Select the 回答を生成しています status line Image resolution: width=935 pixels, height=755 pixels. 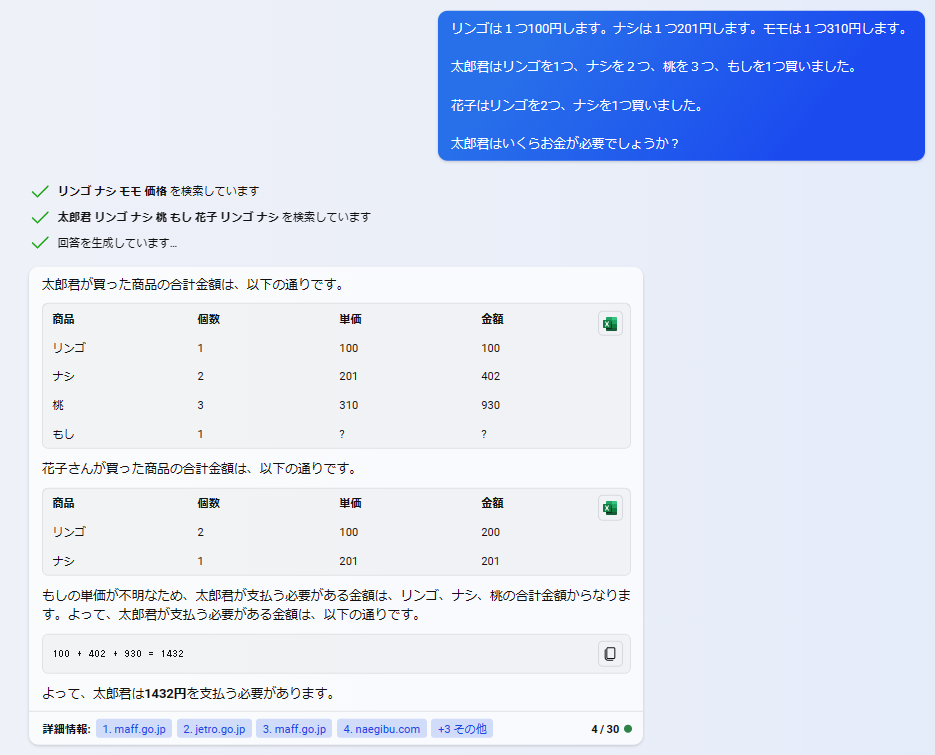point(117,243)
